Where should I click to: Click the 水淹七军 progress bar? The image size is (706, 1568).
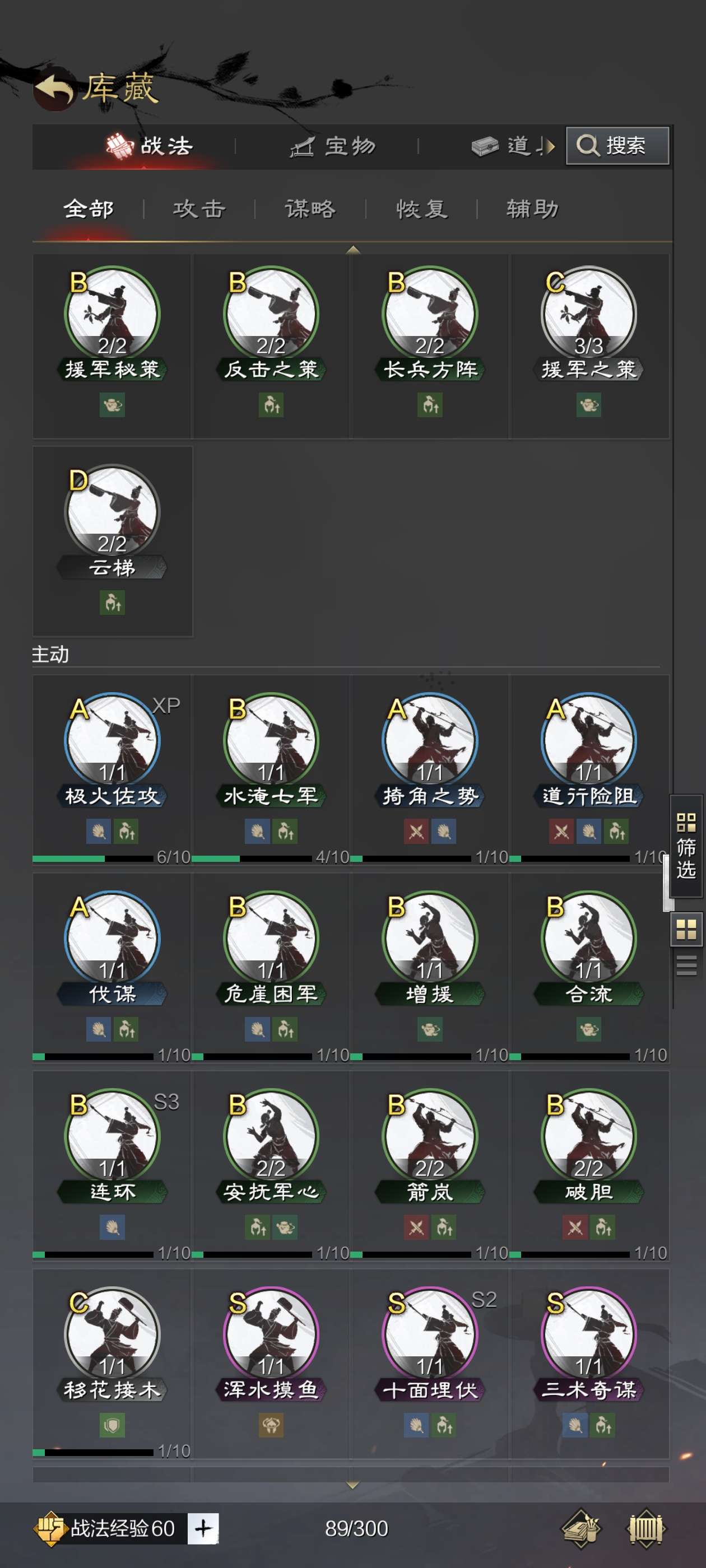coord(252,858)
